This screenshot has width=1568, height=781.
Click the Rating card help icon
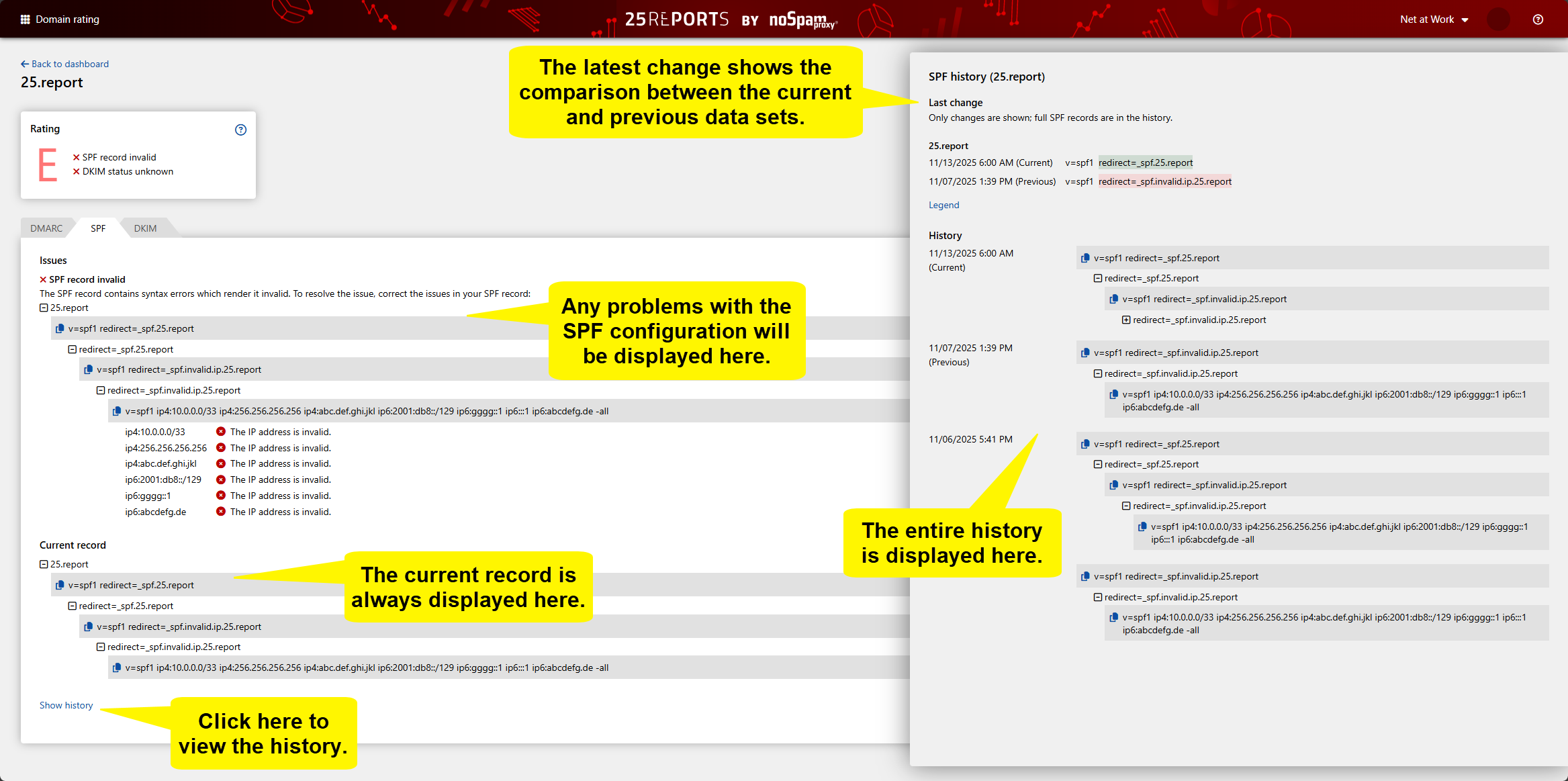[x=240, y=130]
